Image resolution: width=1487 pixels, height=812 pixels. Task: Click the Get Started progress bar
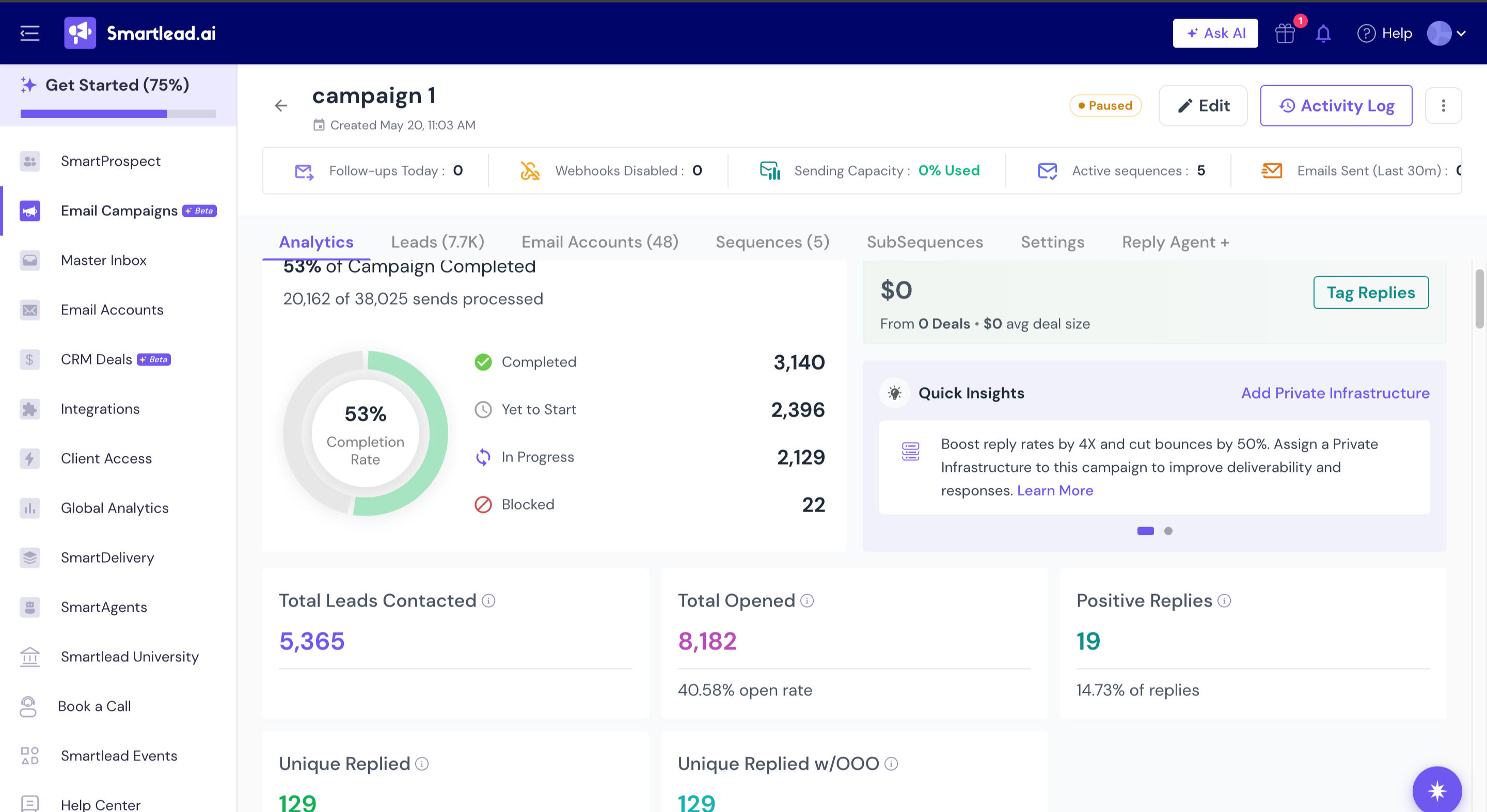[118, 114]
